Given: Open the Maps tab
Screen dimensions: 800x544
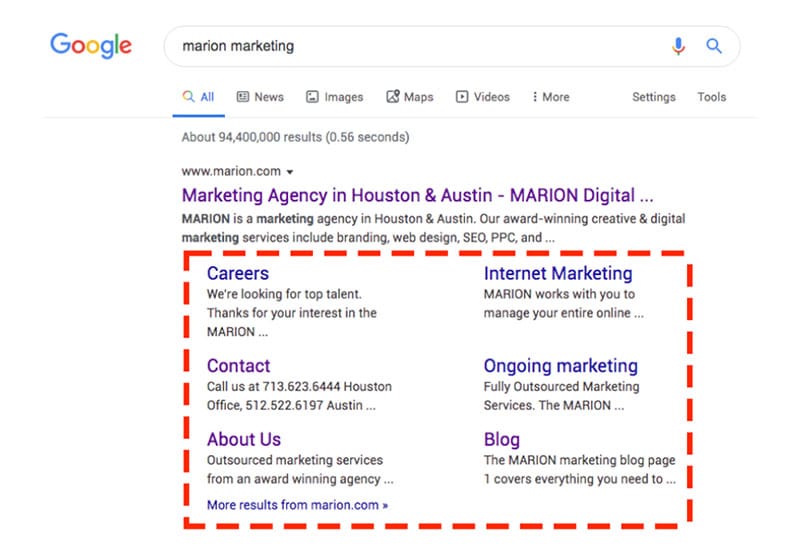Looking at the screenshot, I should tap(410, 97).
